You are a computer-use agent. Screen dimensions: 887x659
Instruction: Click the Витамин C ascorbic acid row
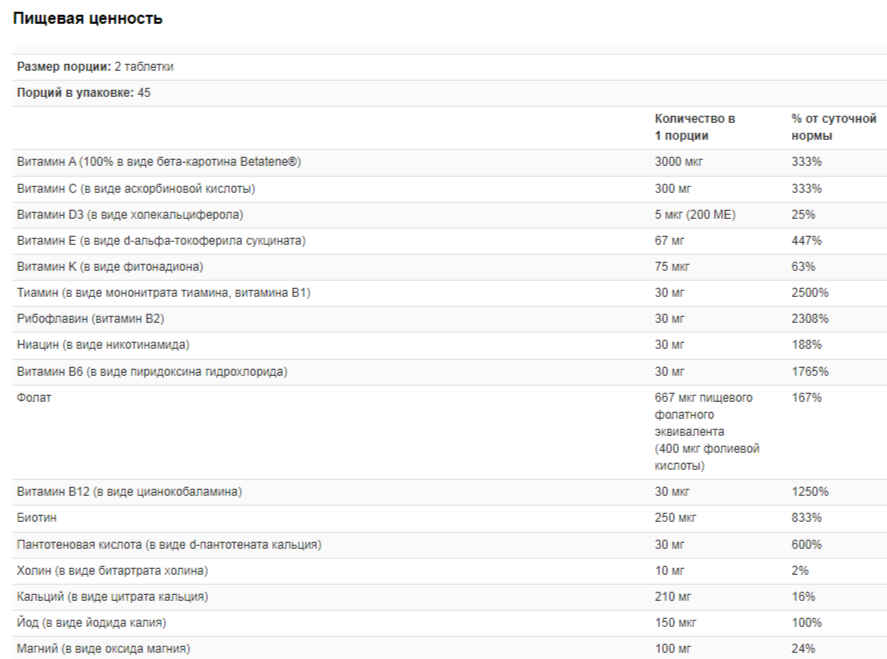(x=450, y=189)
